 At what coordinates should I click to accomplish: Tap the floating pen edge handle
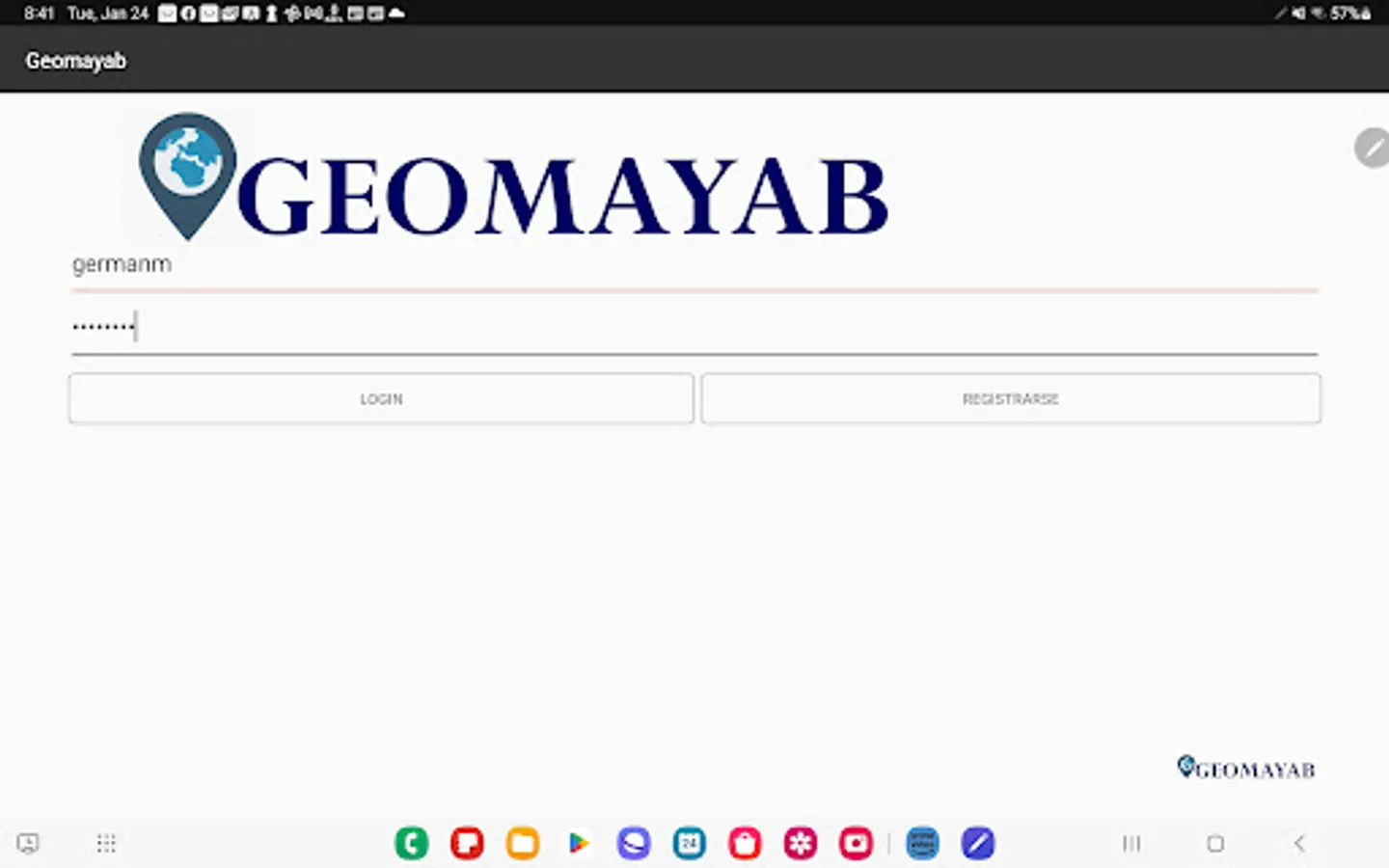1372,148
